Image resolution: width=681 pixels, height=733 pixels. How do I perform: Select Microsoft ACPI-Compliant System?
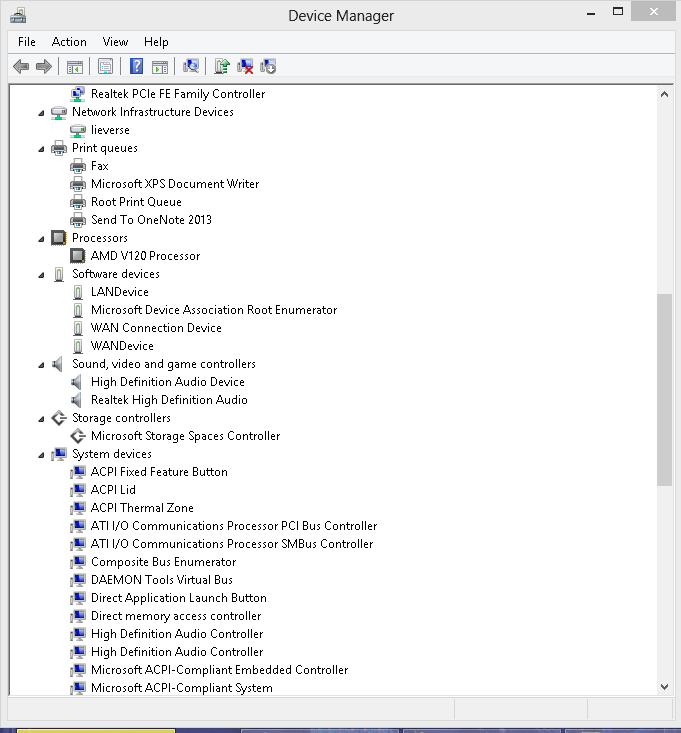(181, 688)
